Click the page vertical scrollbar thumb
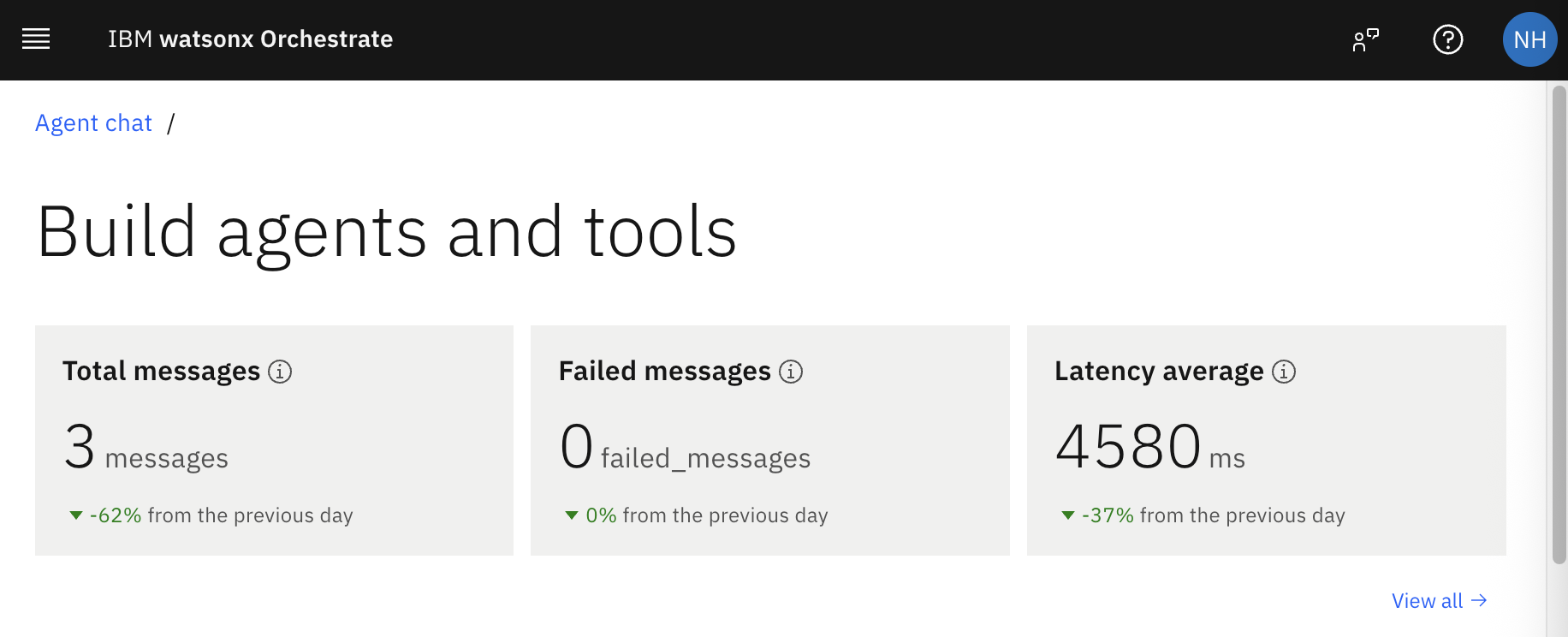This screenshot has height=637, width=1568. coord(1559,324)
